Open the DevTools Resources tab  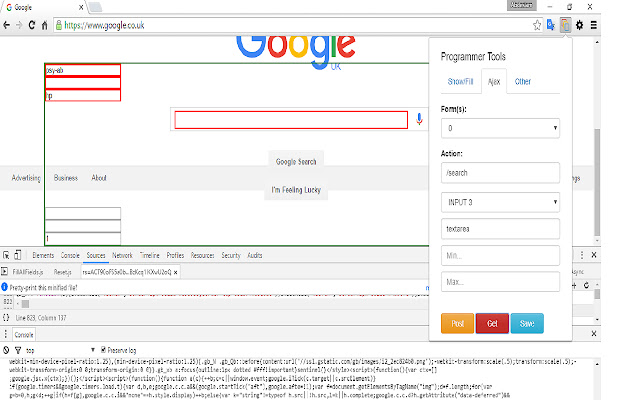click(202, 256)
